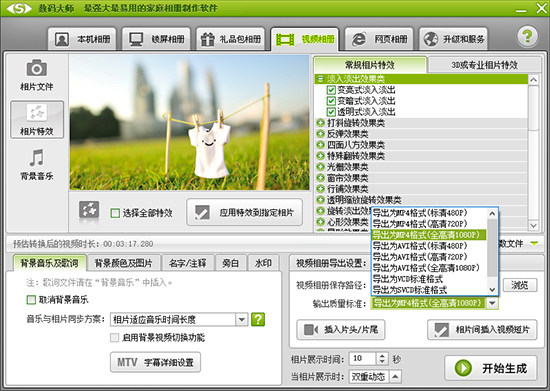Image resolution: width=550 pixels, height=391 pixels.
Task: Click the format list scroll up arrow
Action: [492, 213]
